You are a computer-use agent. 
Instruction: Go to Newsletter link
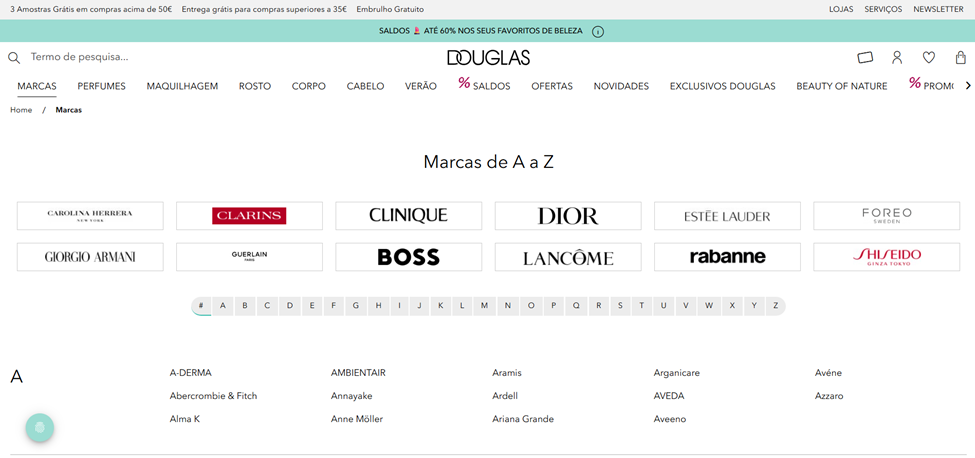pos(938,9)
